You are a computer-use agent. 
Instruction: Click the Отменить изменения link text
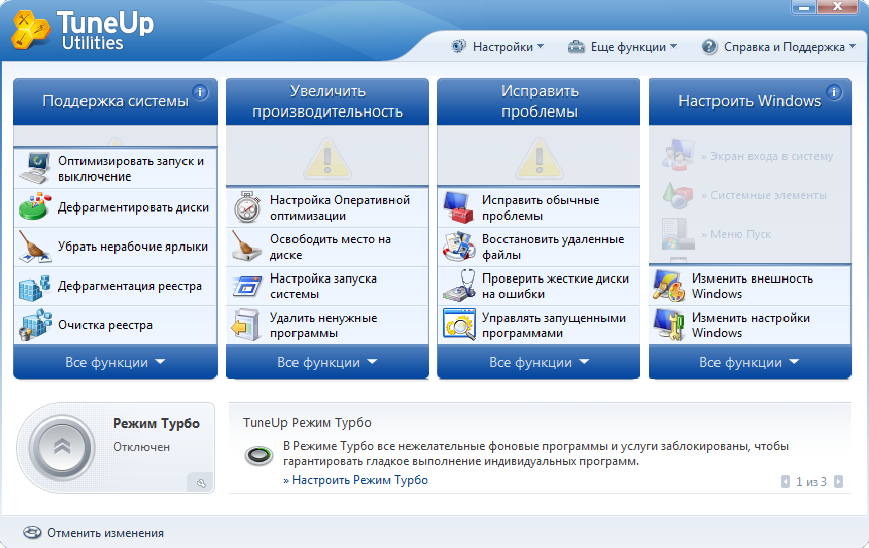pos(105,533)
